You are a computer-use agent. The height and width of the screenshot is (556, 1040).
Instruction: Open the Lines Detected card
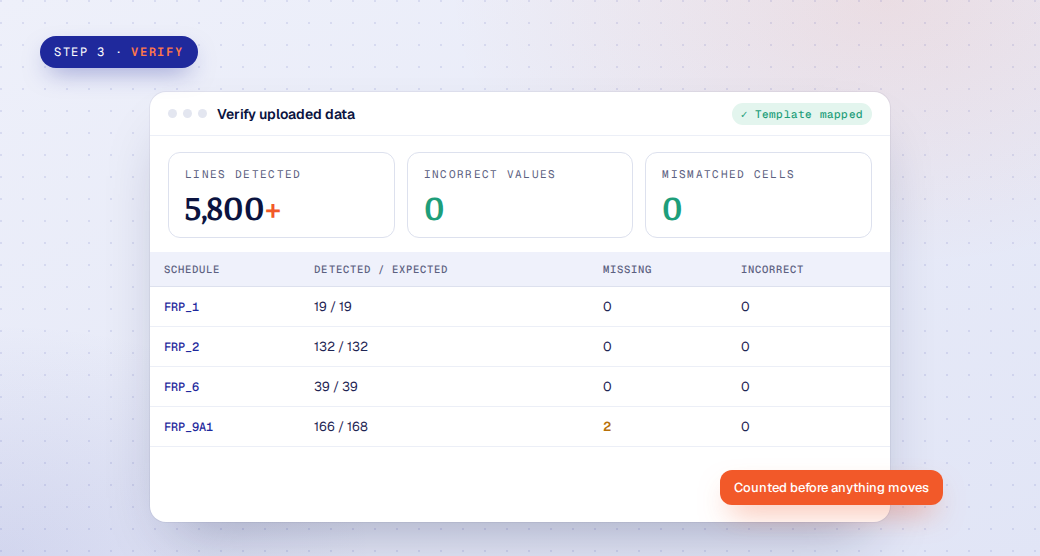[281, 195]
